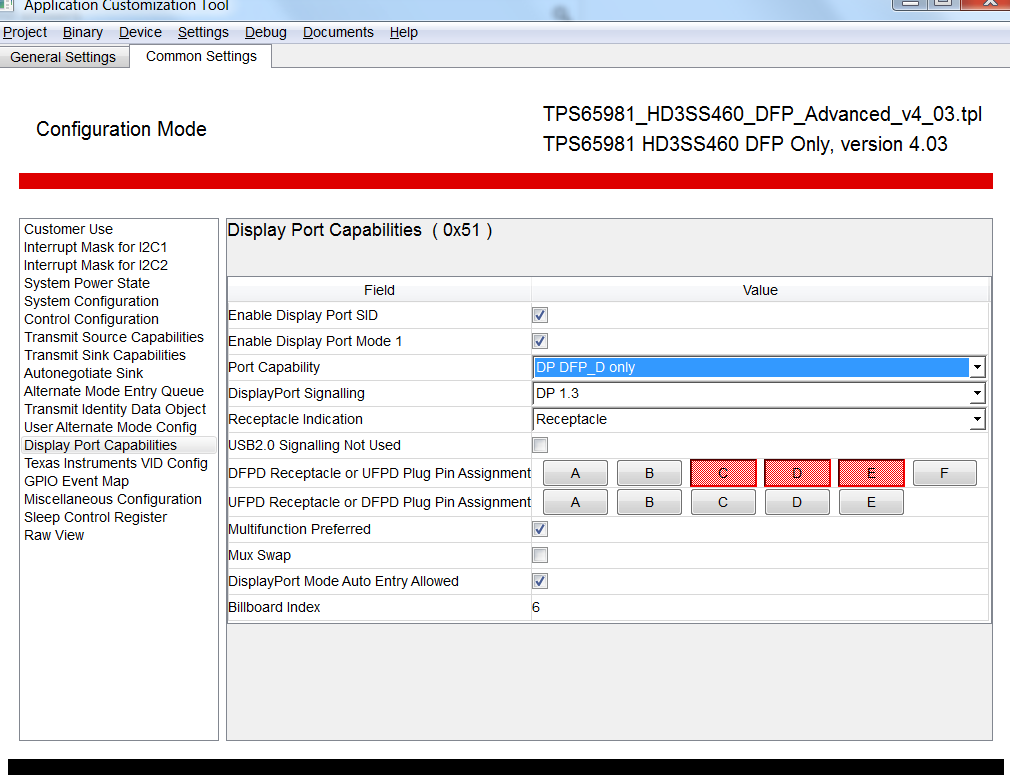The width and height of the screenshot is (1010, 776).
Task: Open the Help menu
Action: click(x=403, y=32)
